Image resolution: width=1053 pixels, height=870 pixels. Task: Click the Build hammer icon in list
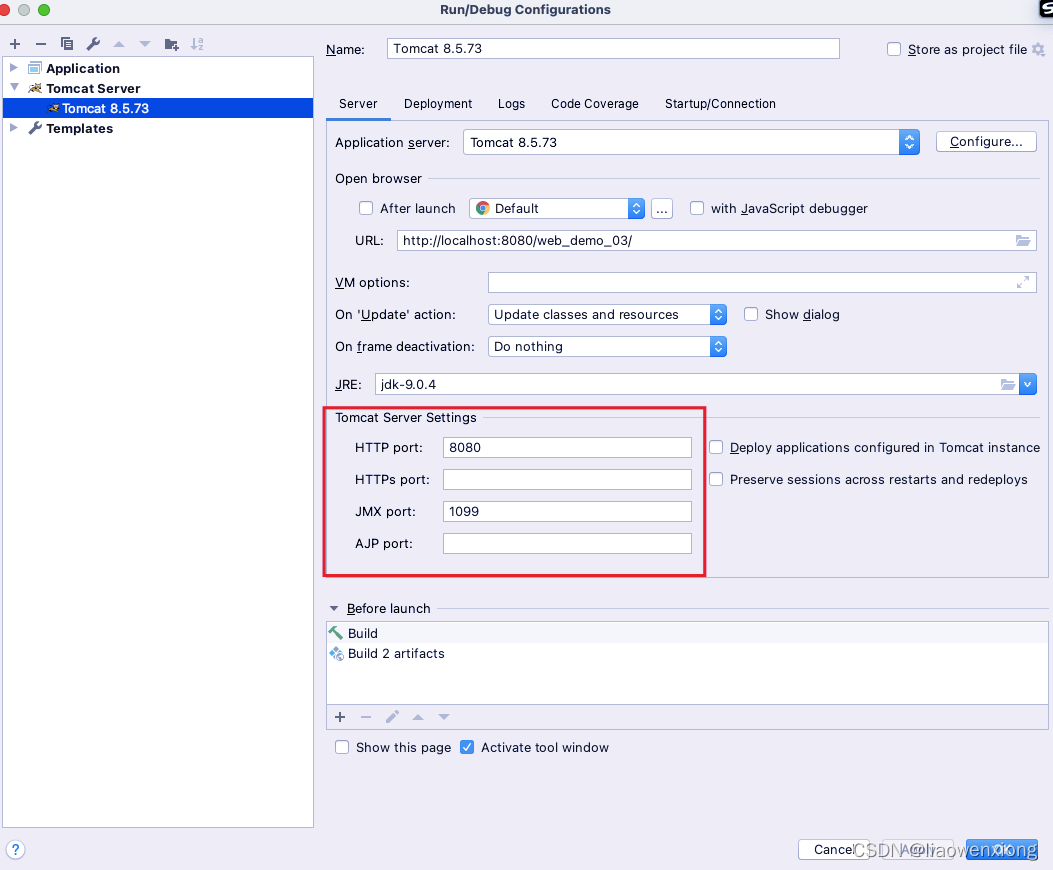coord(336,633)
